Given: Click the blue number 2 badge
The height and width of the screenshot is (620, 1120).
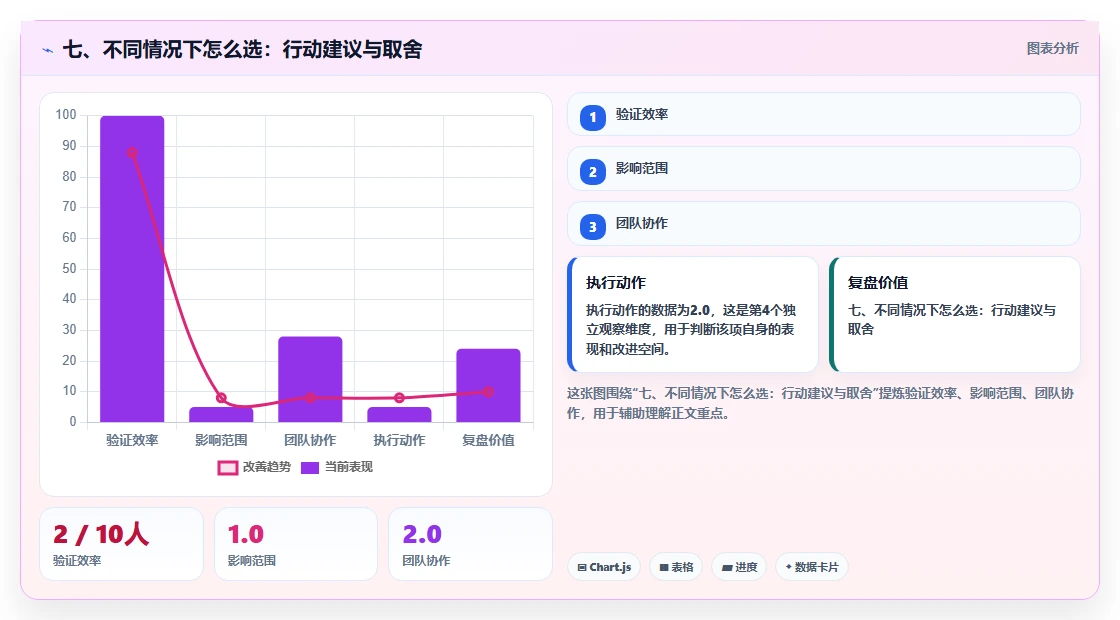Looking at the screenshot, I should tap(593, 172).
